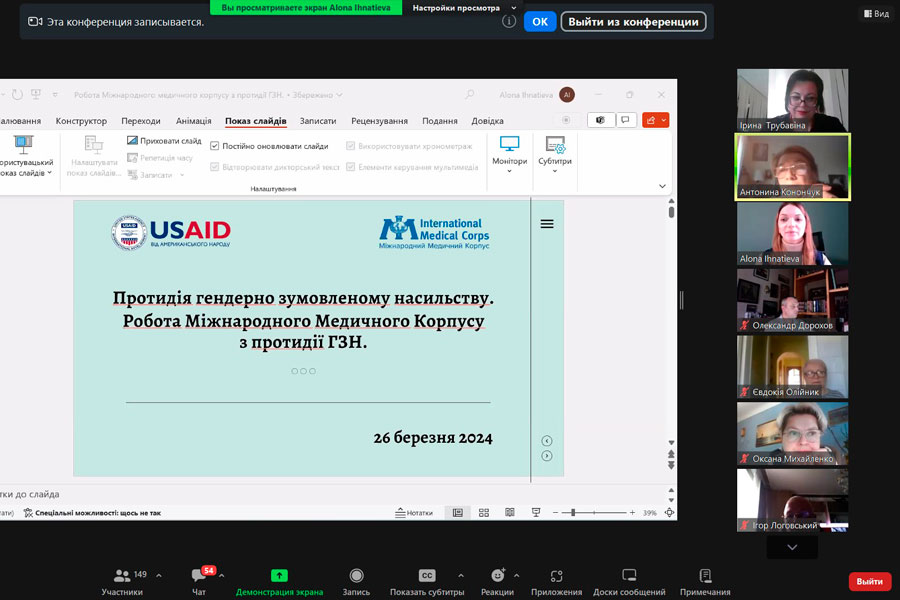The image size is (900, 600).
Task: Switch to Normal view icon
Action: (457, 513)
